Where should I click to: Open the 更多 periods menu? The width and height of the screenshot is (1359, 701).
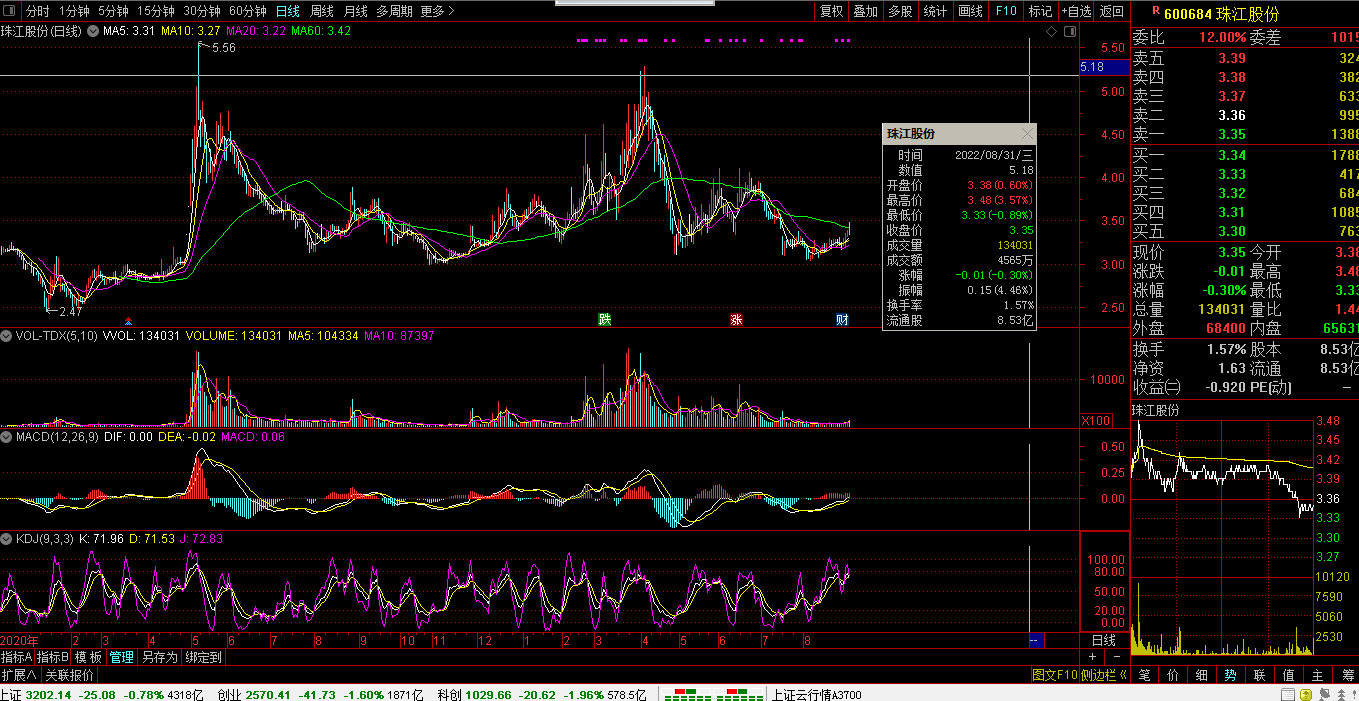click(x=437, y=11)
